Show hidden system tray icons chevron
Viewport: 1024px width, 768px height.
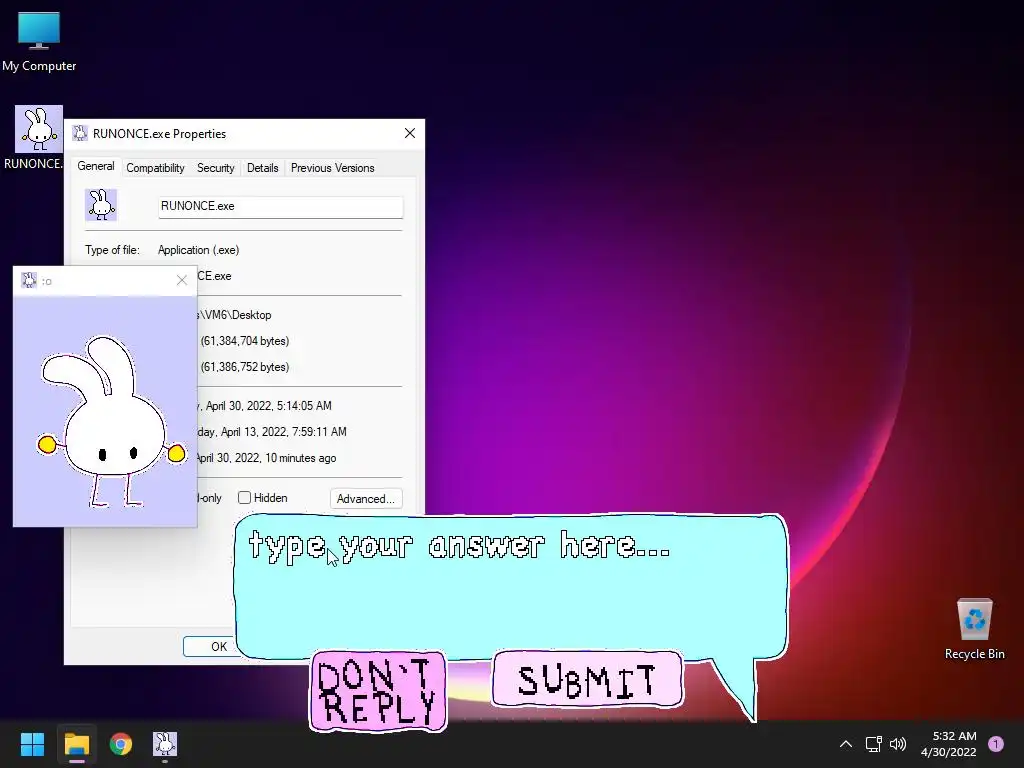846,744
